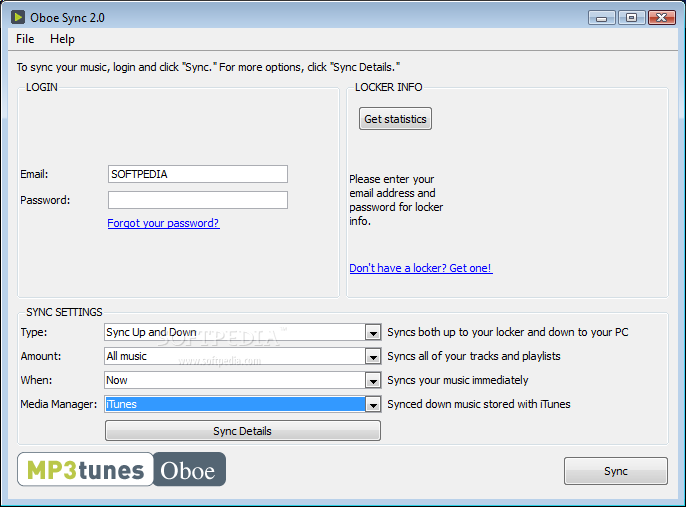The height and width of the screenshot is (507, 686).
Task: Click the 'Please enter your email address' message
Action: (396, 200)
